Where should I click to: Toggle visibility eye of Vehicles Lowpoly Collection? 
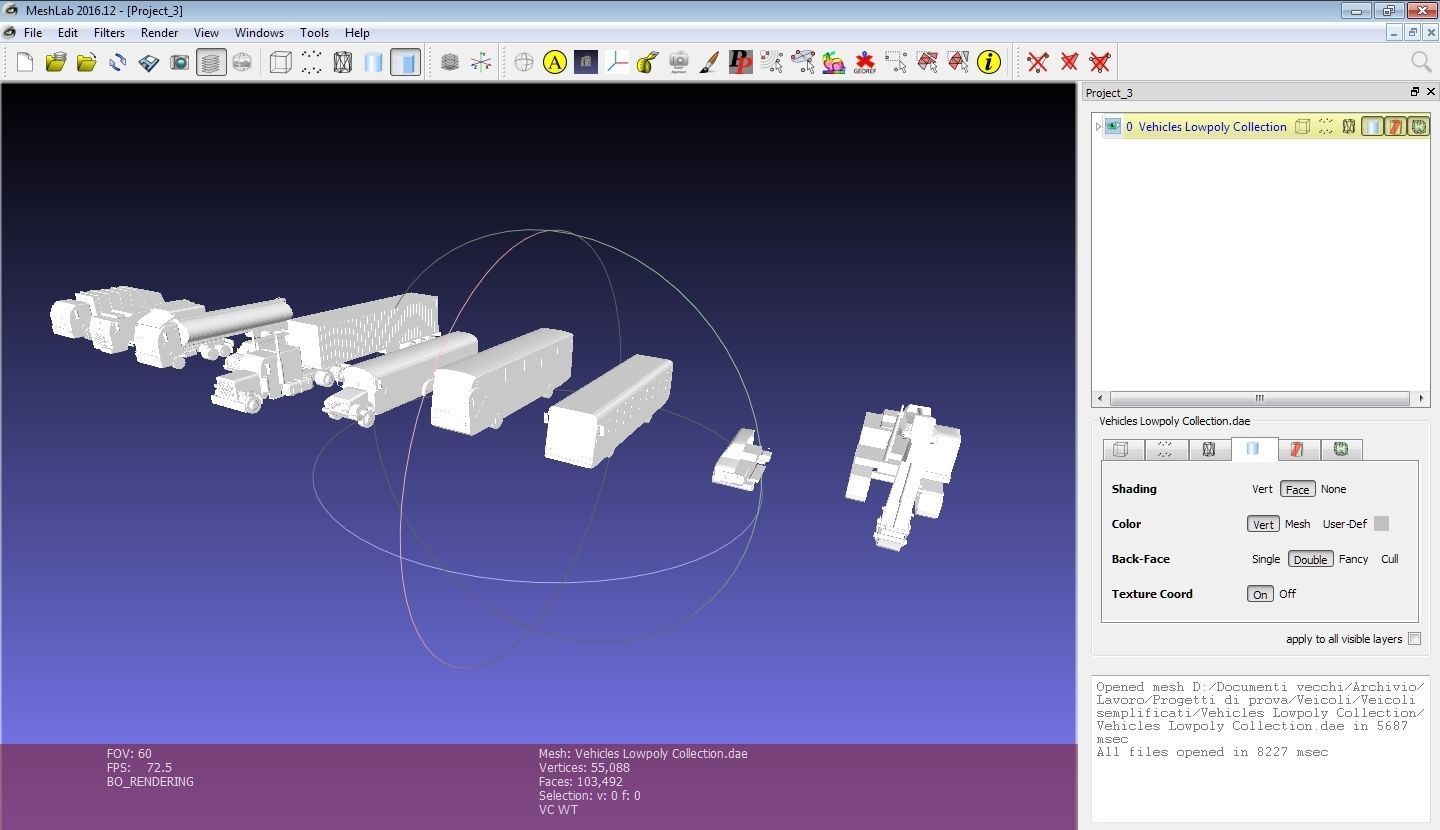point(1112,127)
